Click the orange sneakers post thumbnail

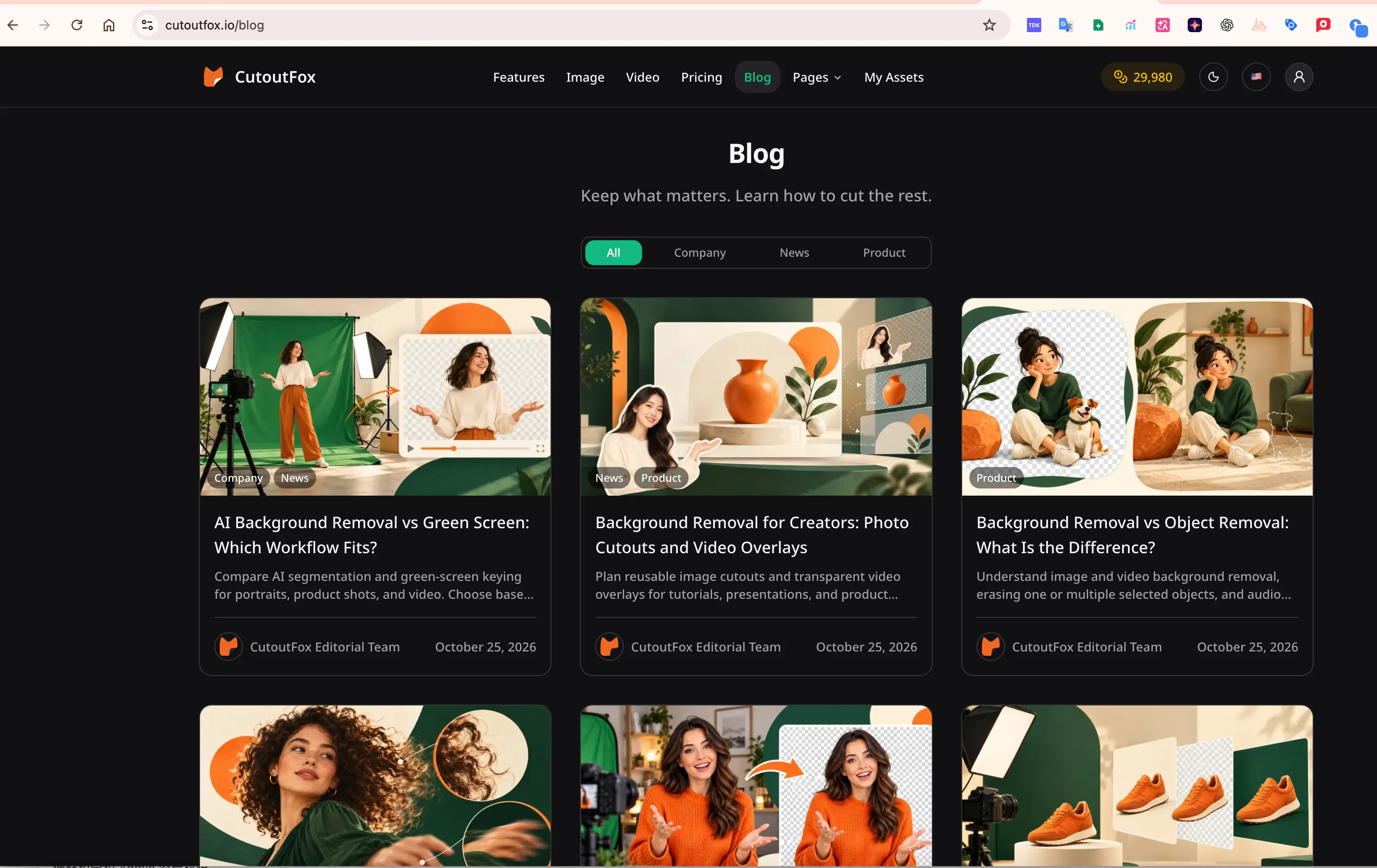point(1137,786)
